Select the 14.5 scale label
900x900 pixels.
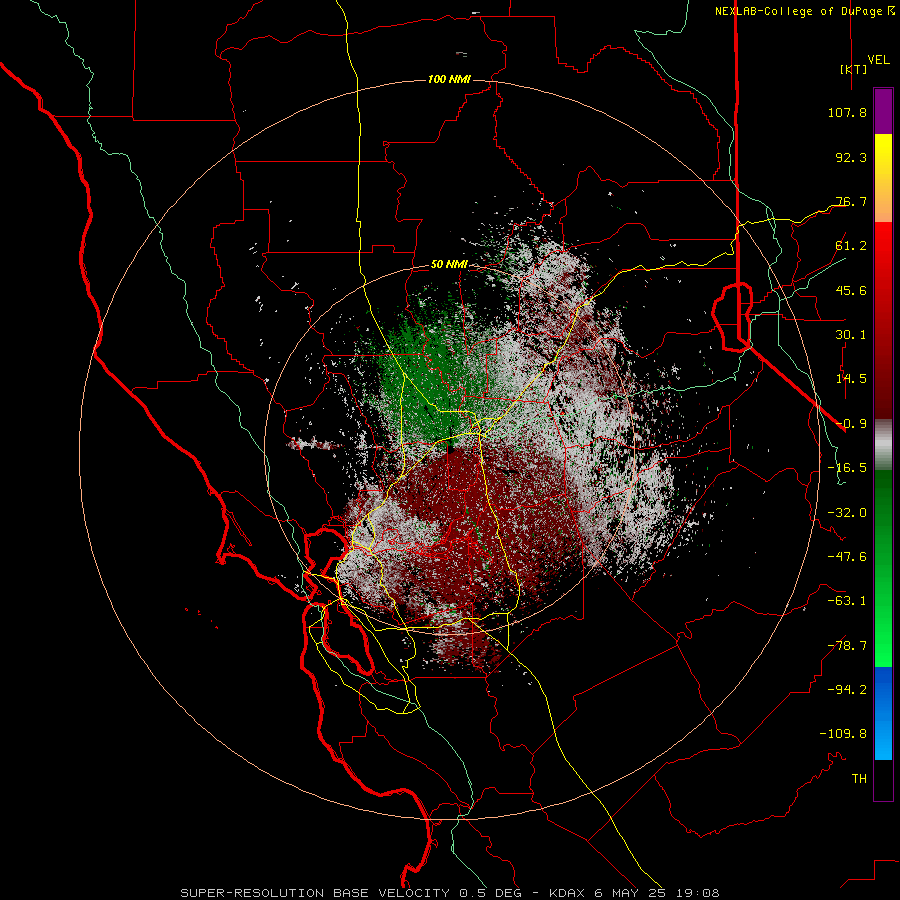click(x=851, y=379)
